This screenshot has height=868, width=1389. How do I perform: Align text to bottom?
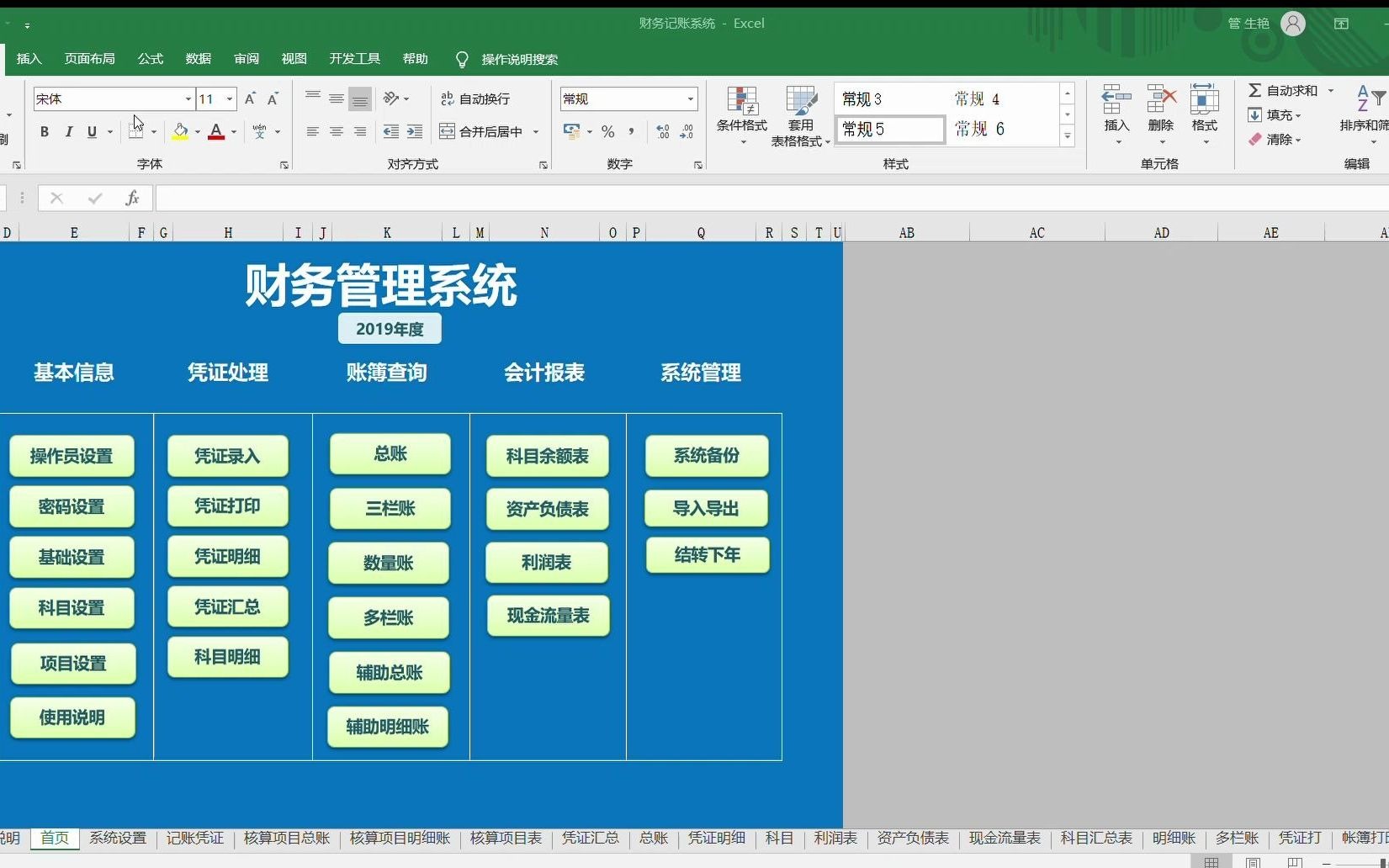360,98
